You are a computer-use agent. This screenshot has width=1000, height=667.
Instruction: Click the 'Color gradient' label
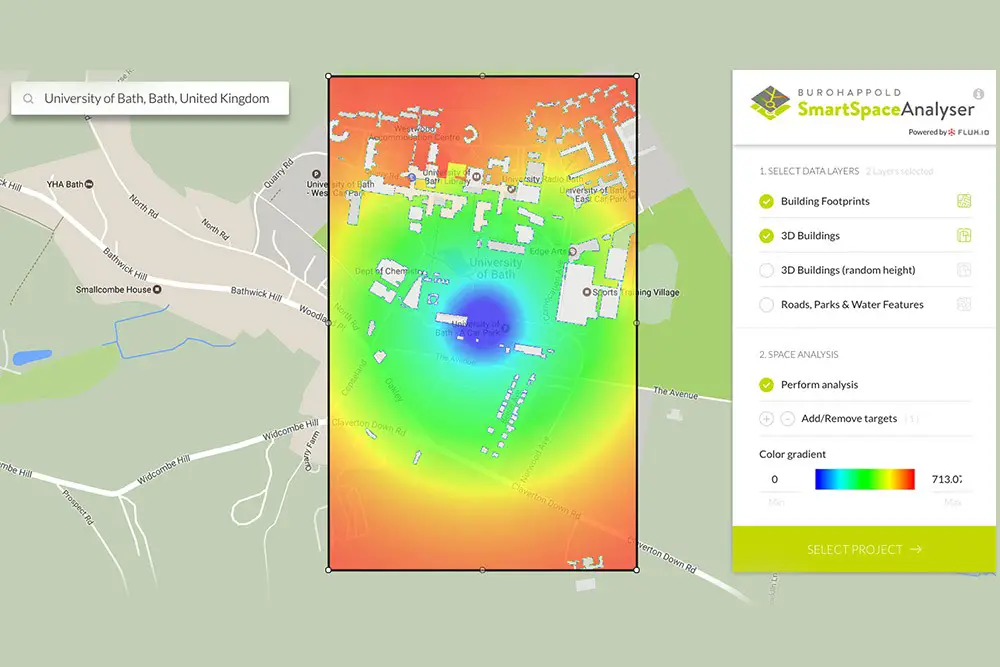pyautogui.click(x=792, y=454)
